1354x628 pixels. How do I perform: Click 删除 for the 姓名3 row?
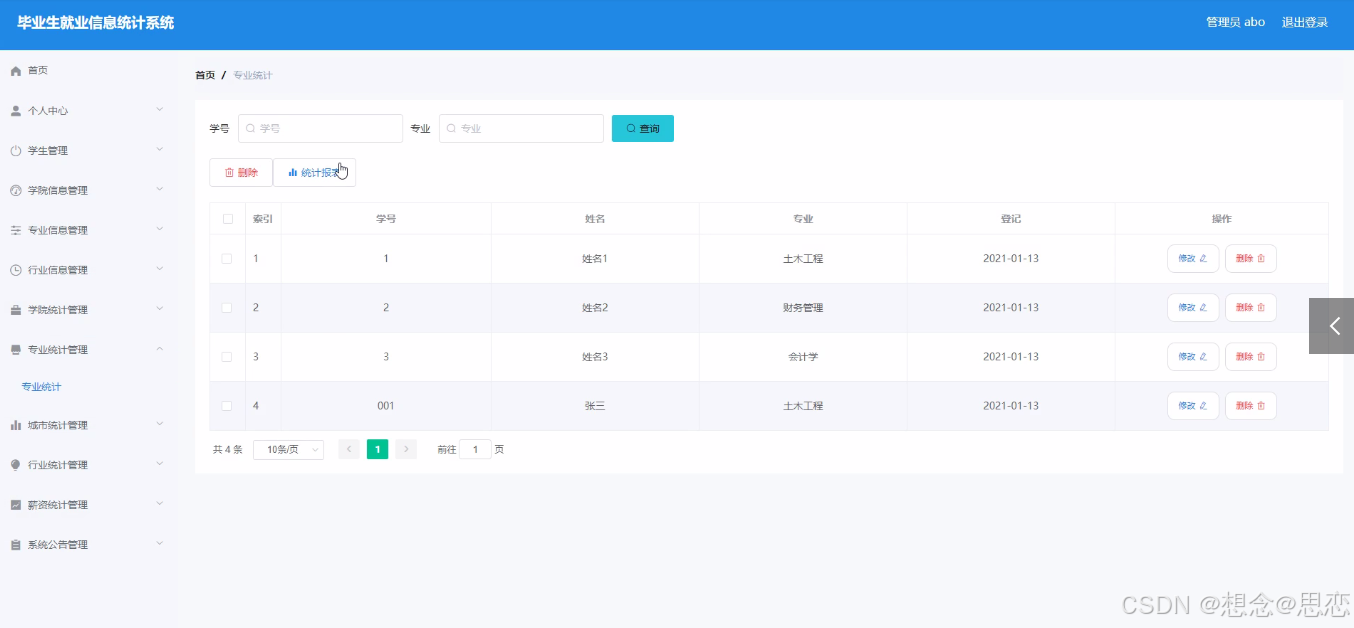point(1251,357)
